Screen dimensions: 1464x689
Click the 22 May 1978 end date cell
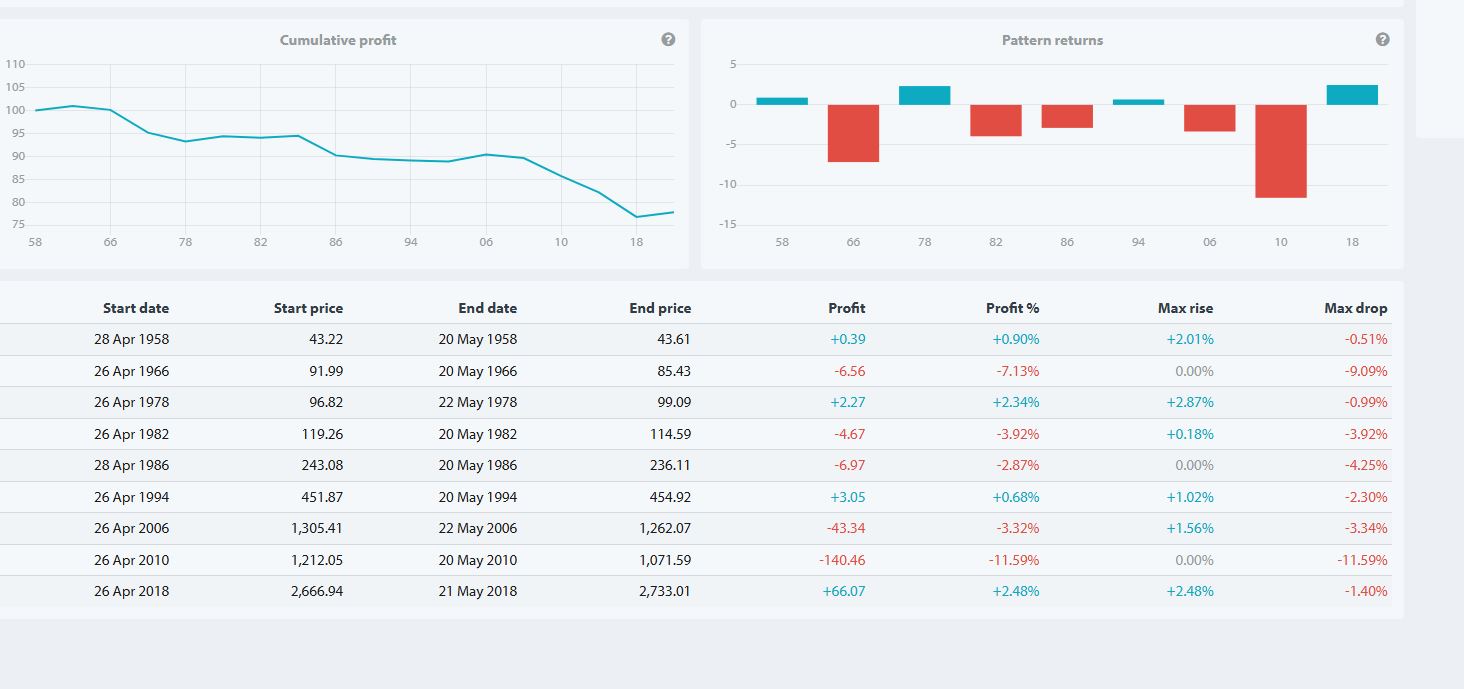(x=477, y=402)
